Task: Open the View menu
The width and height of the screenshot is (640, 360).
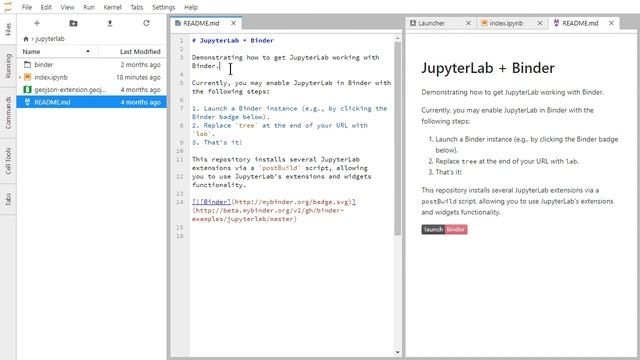Action: 67,7
